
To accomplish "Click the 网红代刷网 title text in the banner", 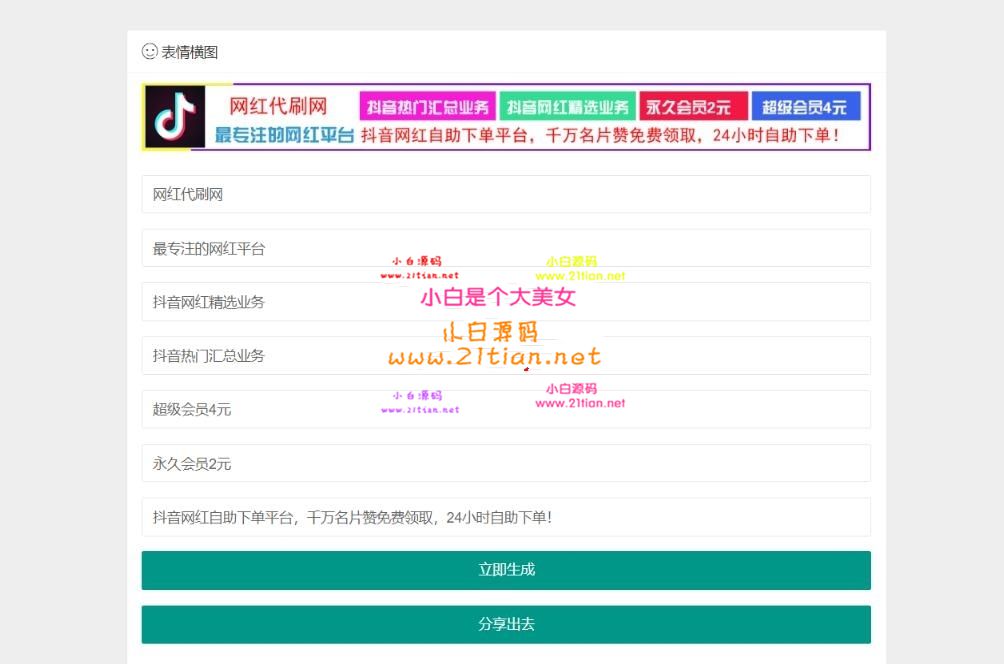I will [x=278, y=106].
